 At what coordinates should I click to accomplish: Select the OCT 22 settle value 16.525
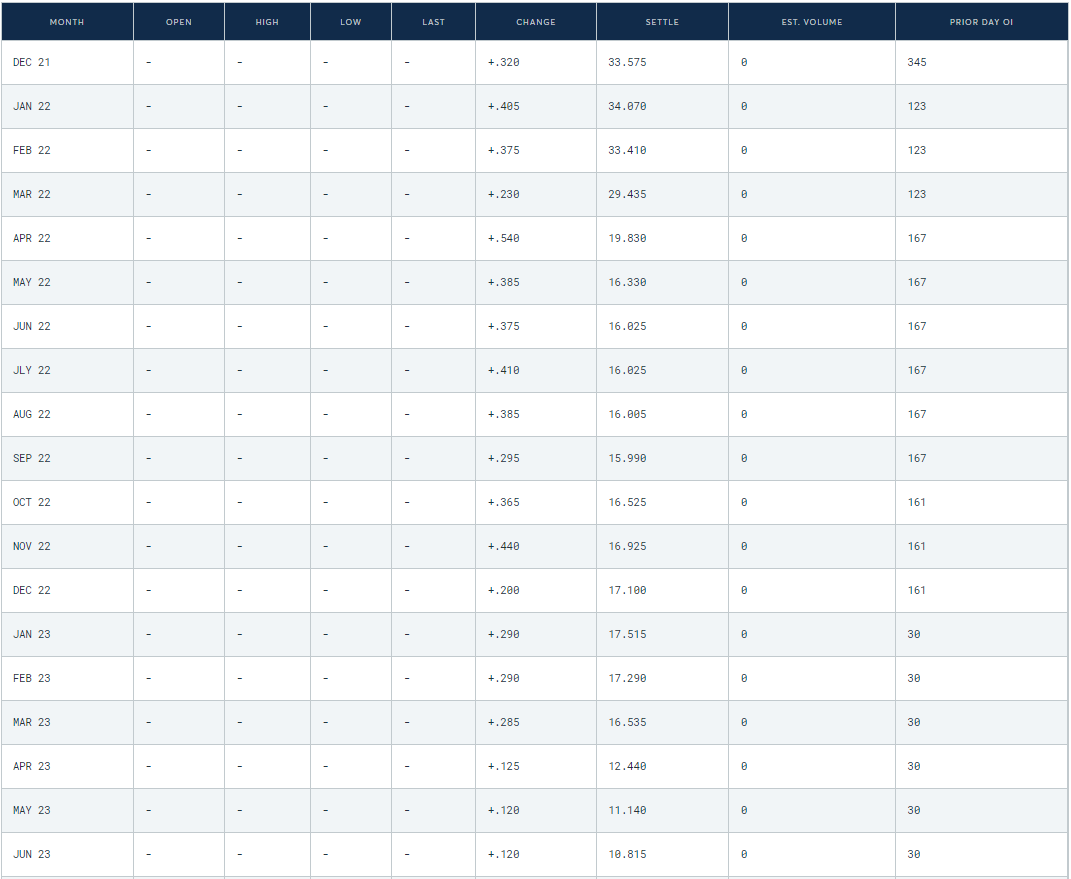(x=627, y=502)
